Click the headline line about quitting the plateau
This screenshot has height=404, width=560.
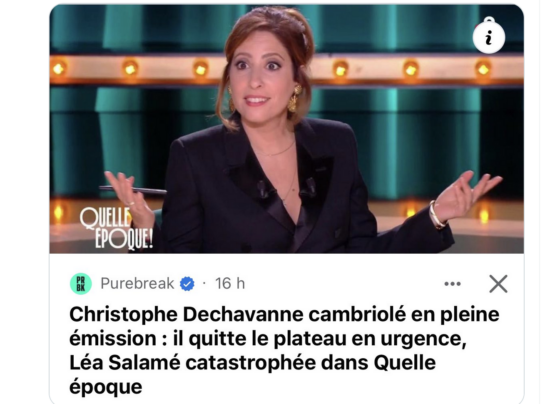tap(268, 339)
